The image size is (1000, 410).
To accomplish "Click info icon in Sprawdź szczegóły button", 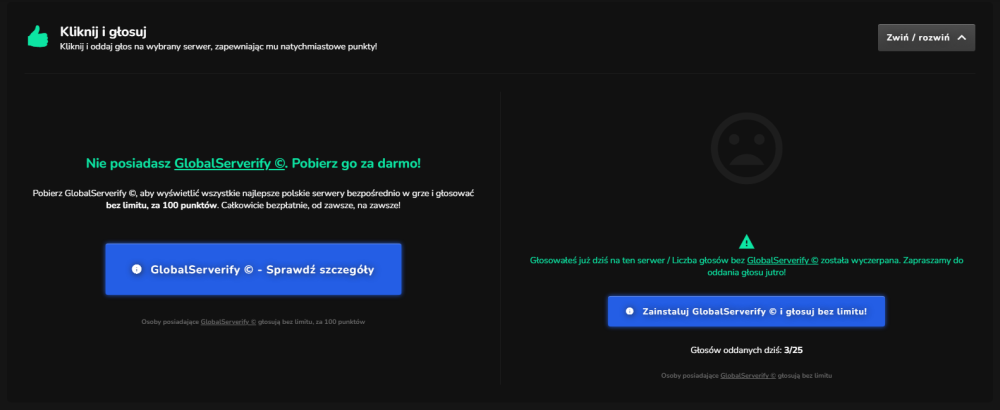I will [x=136, y=269].
